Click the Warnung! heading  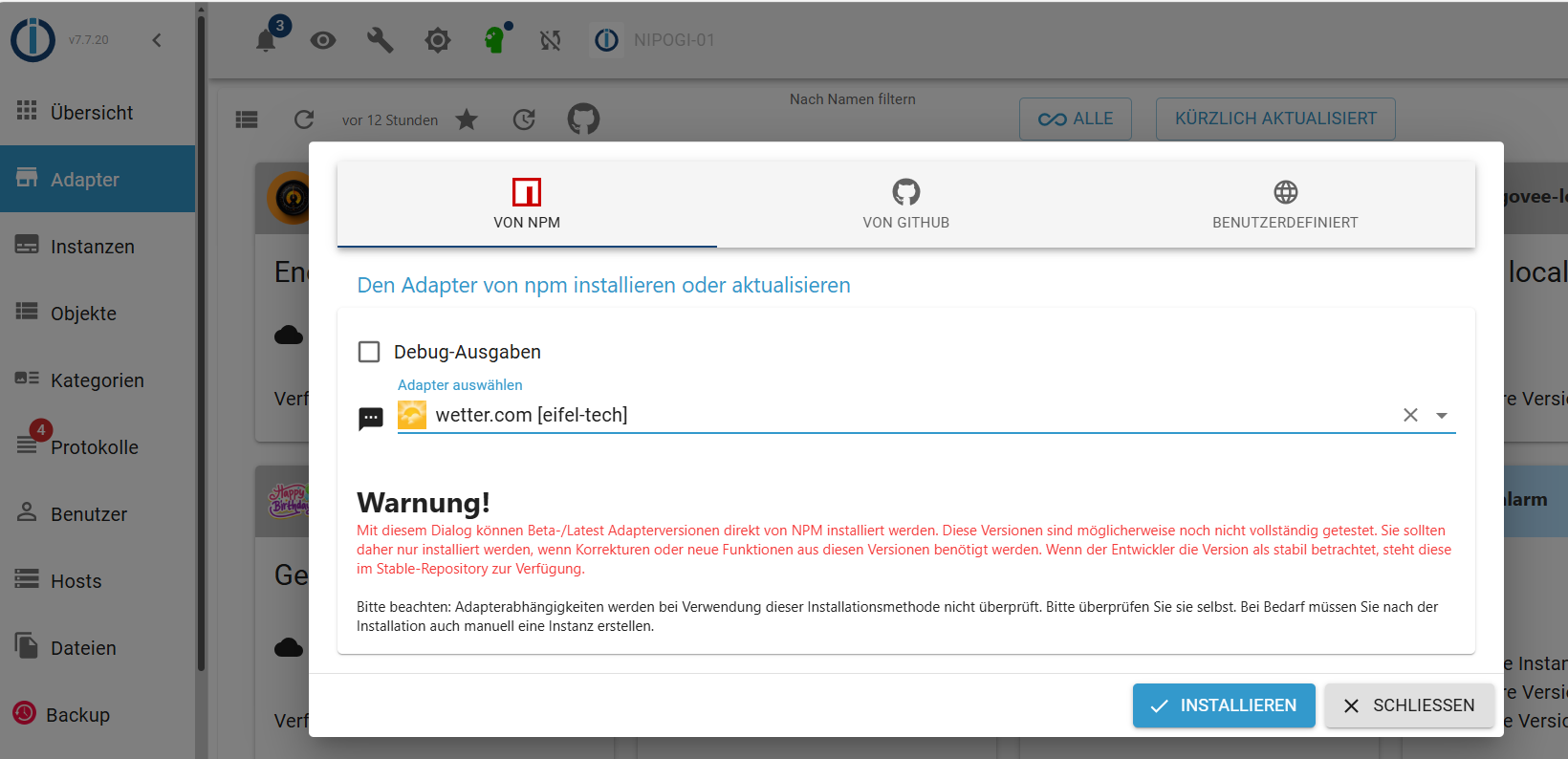(424, 503)
